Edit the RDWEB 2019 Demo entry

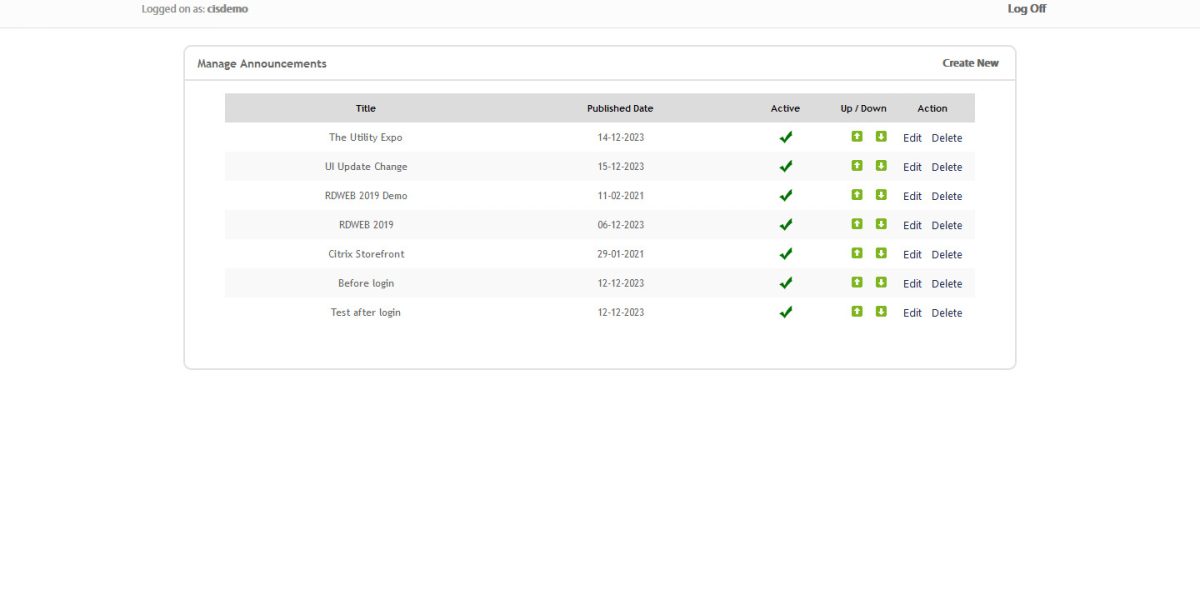click(912, 195)
